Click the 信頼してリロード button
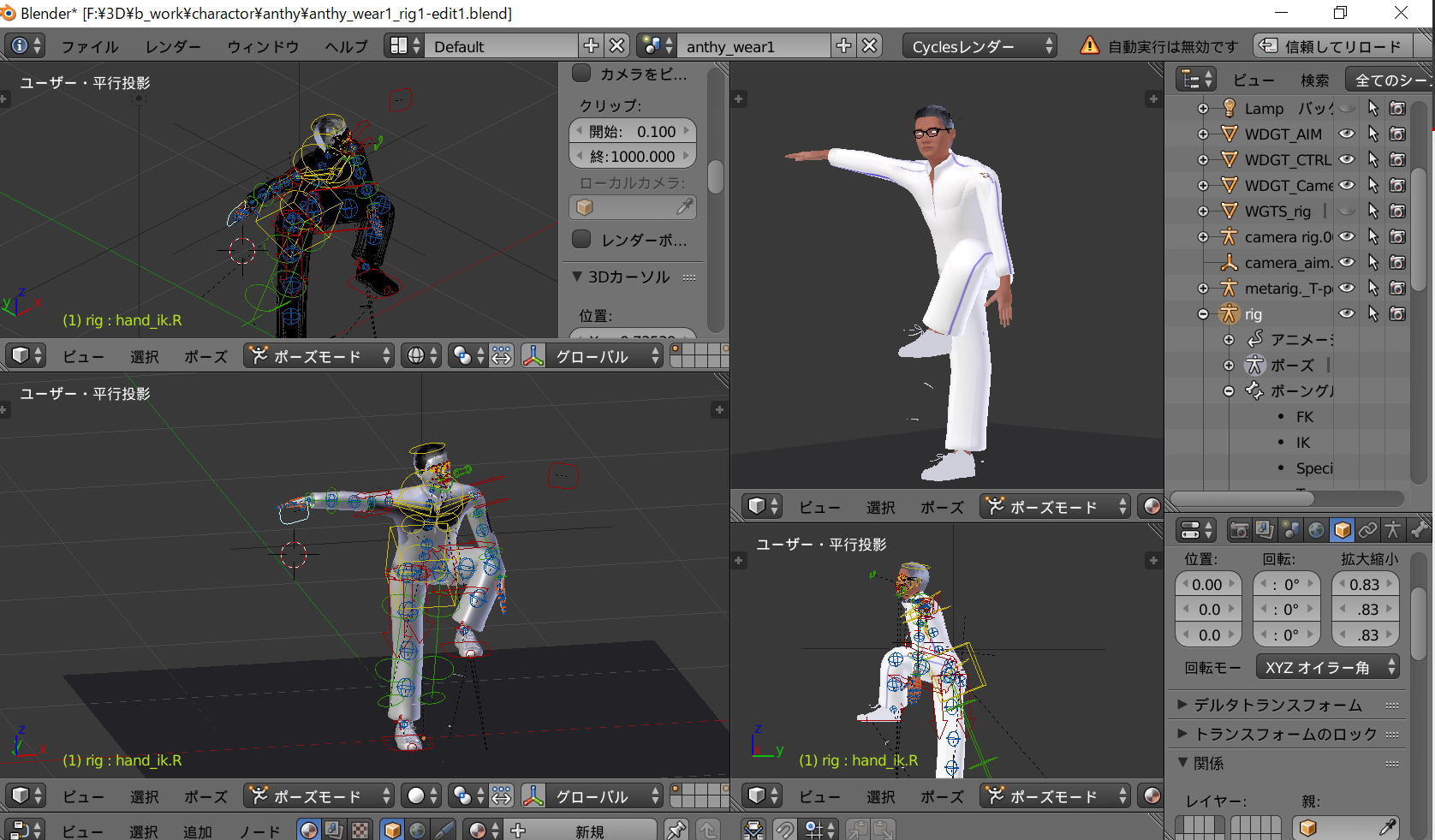 point(1334,46)
